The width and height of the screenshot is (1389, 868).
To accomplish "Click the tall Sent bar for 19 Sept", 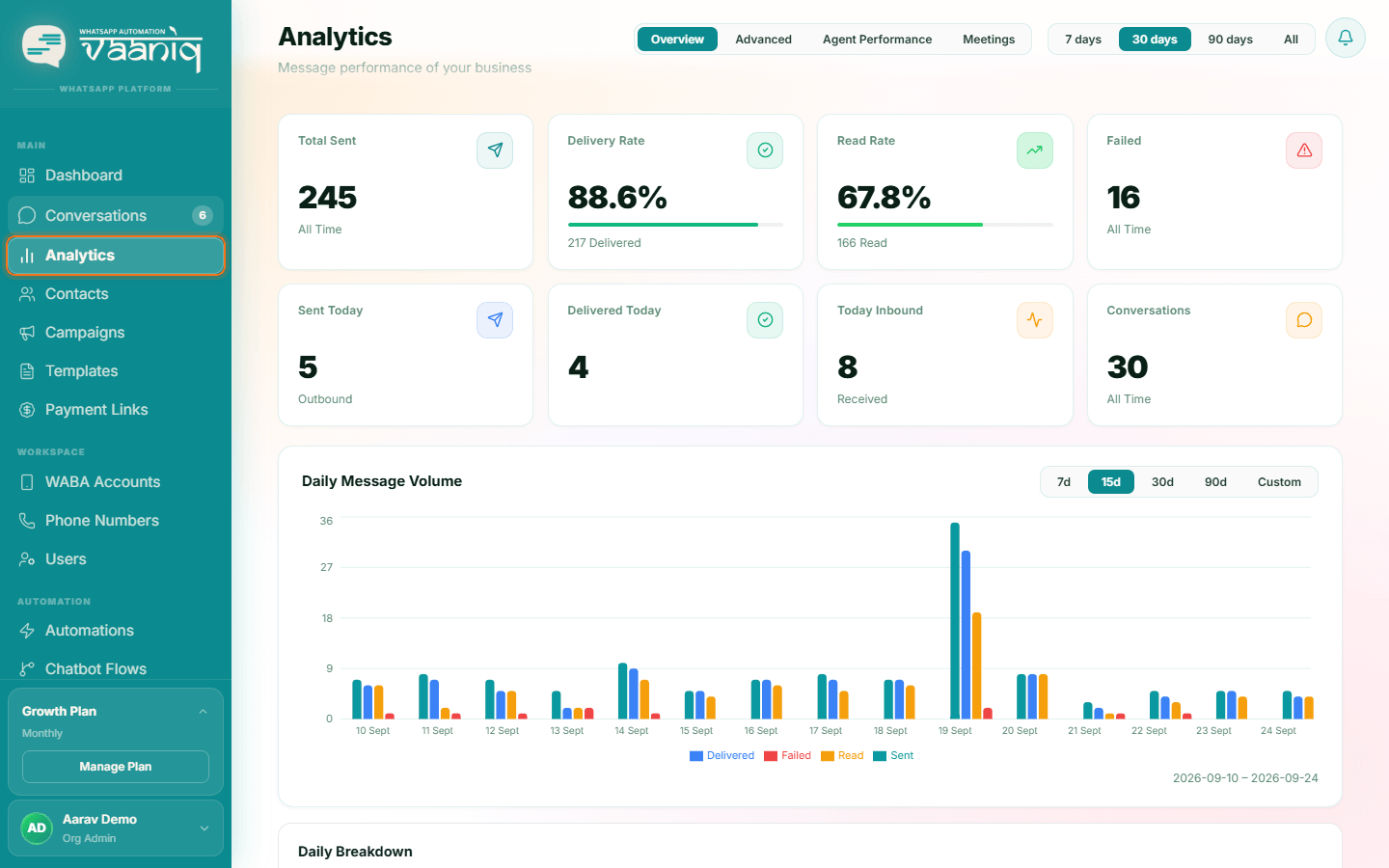I will pos(955,621).
